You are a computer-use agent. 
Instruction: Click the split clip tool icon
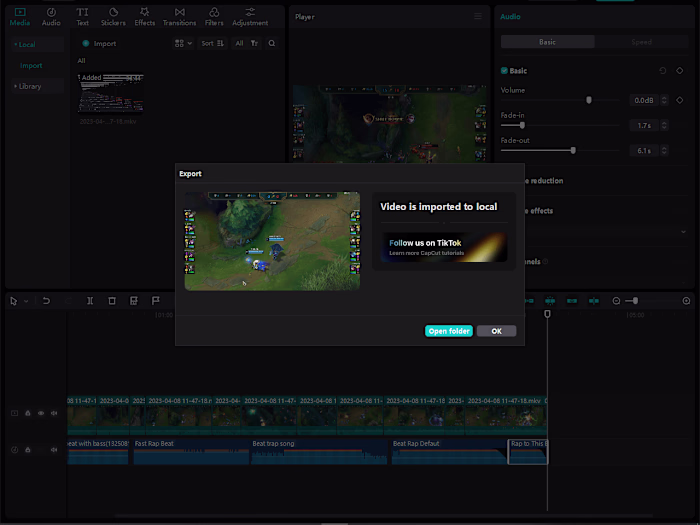pos(90,301)
